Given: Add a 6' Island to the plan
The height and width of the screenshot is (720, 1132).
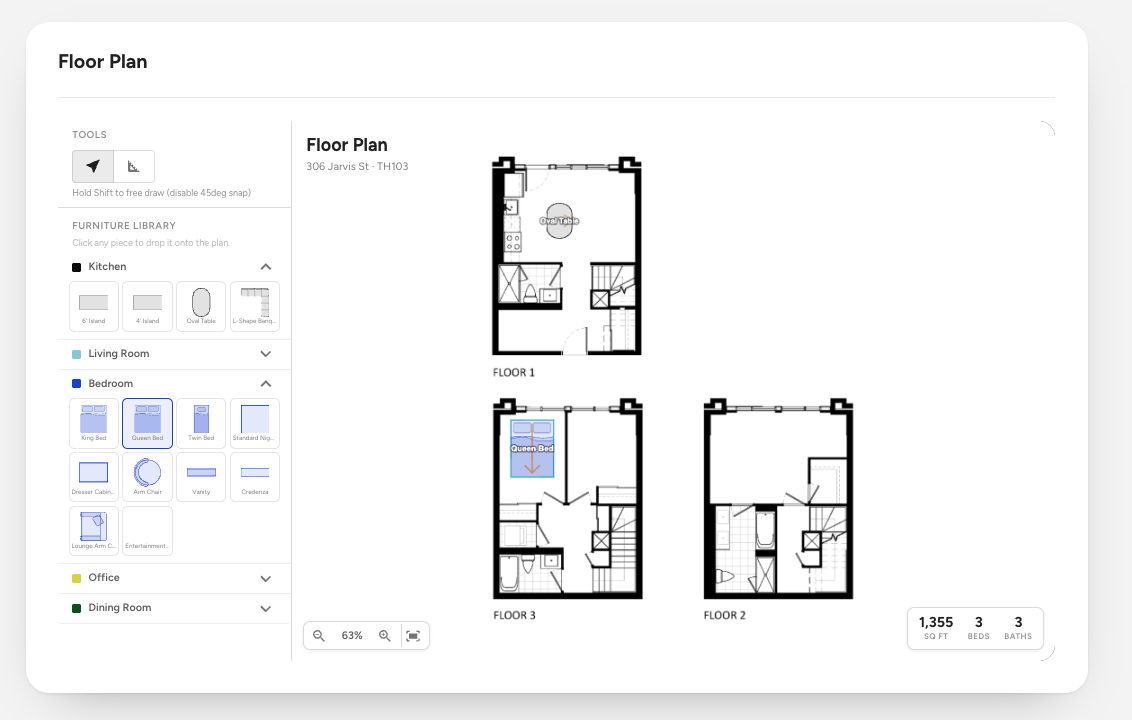Looking at the screenshot, I should pos(94,306).
